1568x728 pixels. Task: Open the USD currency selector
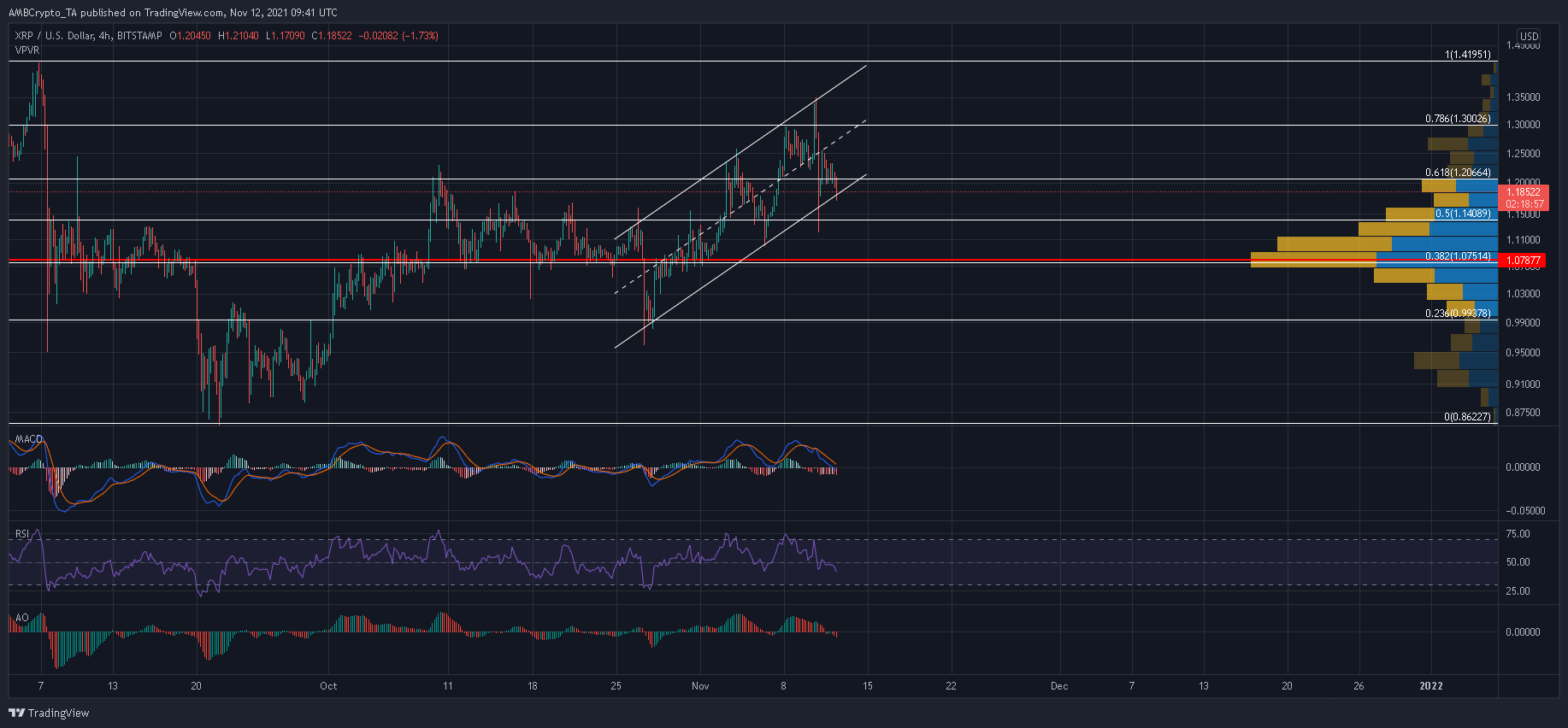tap(1529, 37)
